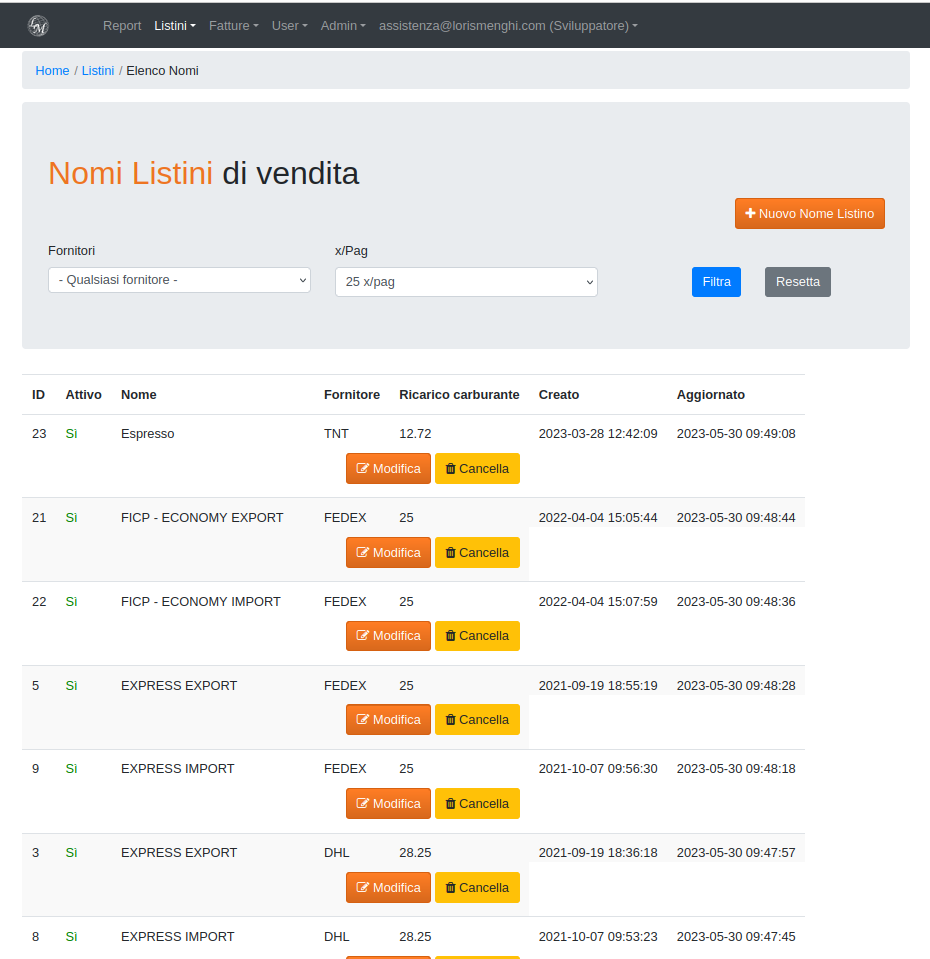
Task: Click Modifica for DHL EXPRESS EXPORT row
Action: coord(388,888)
